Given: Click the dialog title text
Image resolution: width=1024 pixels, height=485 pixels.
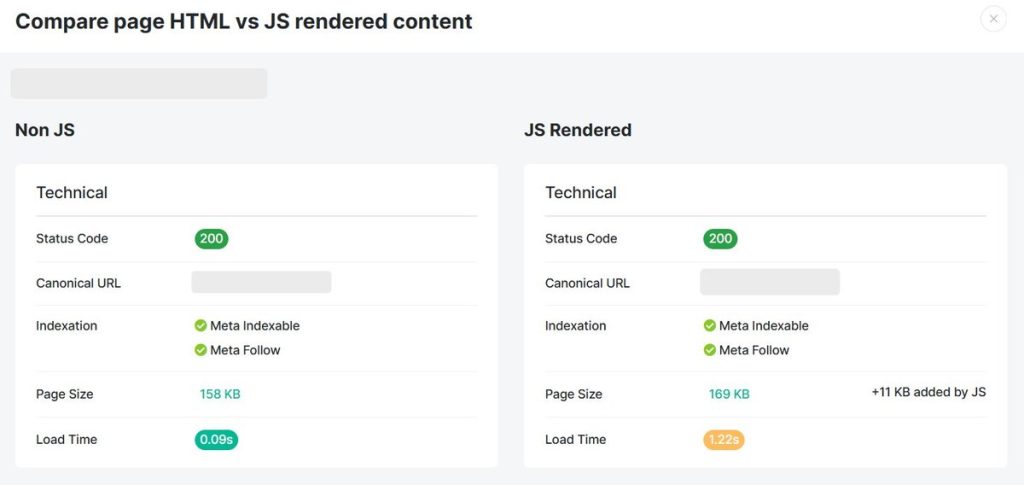Looking at the screenshot, I should tap(244, 21).
